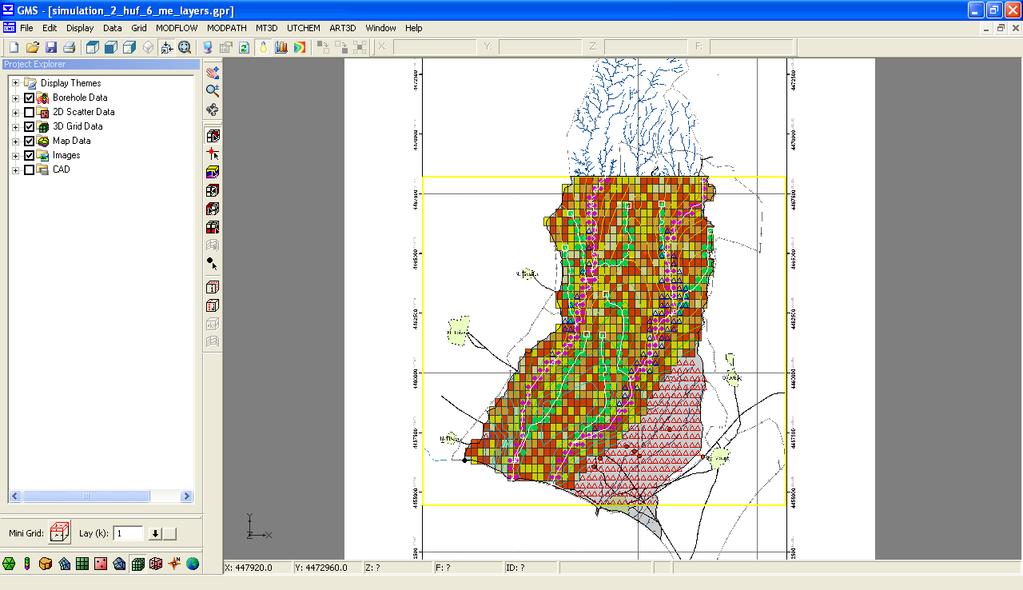The width and height of the screenshot is (1023, 590).
Task: Select the Zoom tool in the vertical toolbar
Action: (212, 91)
